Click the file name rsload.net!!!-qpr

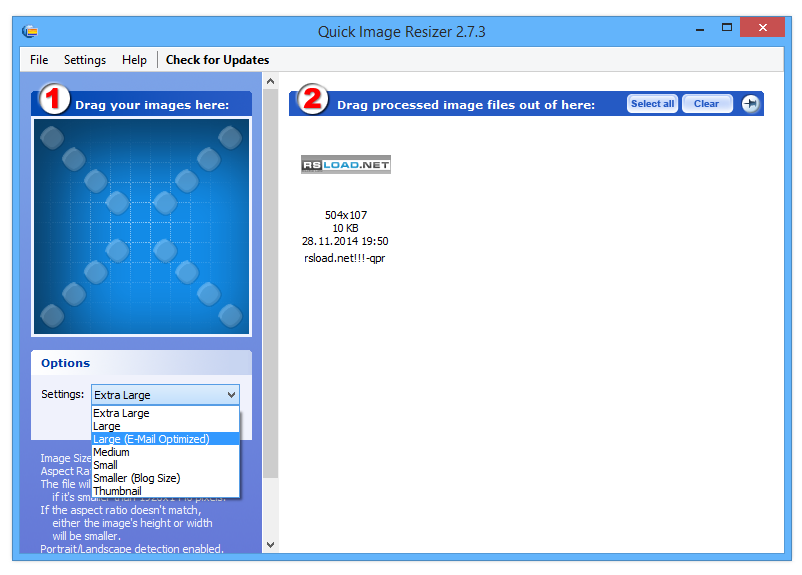click(345, 258)
